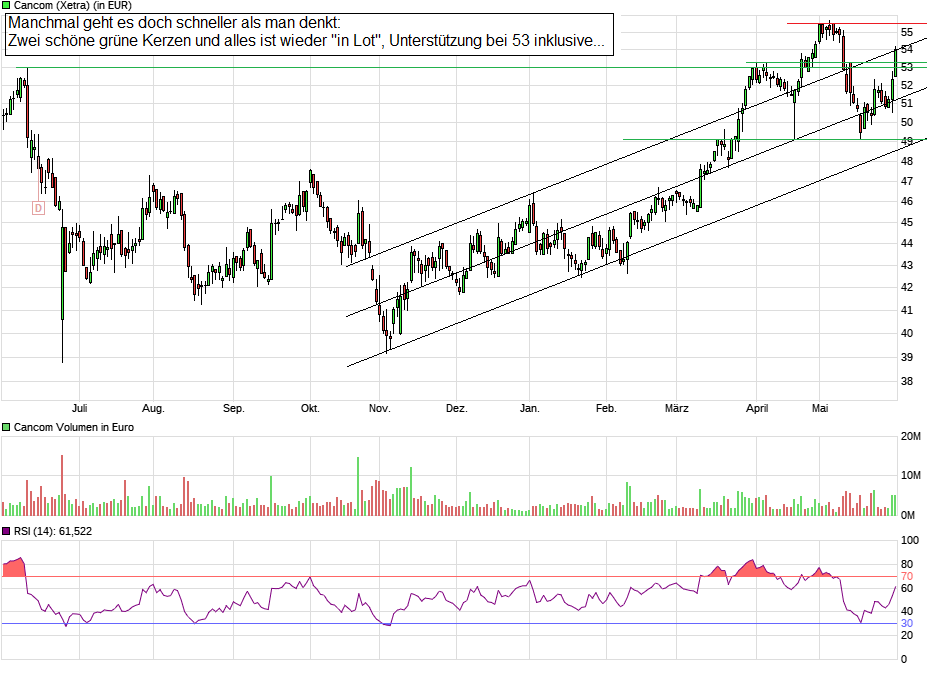
Task: Click the purple RSI (14) legend square
Action: 7,531
